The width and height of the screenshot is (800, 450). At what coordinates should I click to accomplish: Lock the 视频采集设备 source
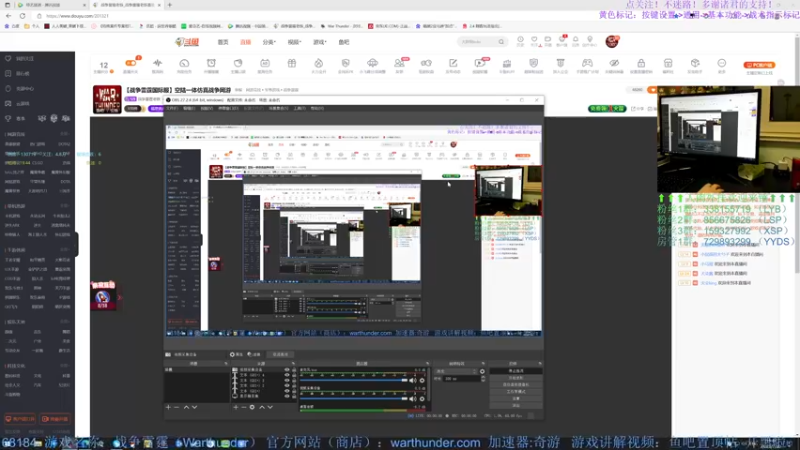click(x=293, y=370)
